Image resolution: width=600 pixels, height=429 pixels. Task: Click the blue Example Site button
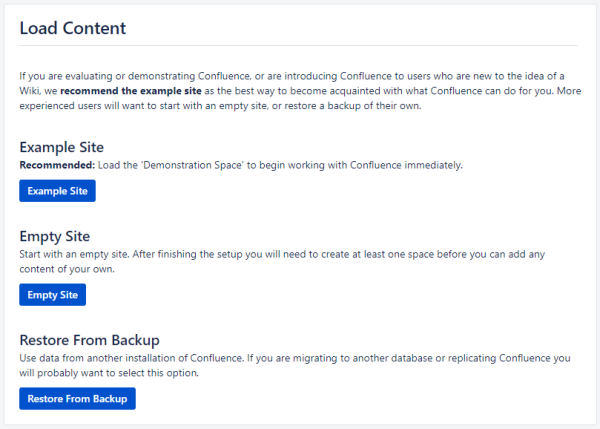(57, 191)
